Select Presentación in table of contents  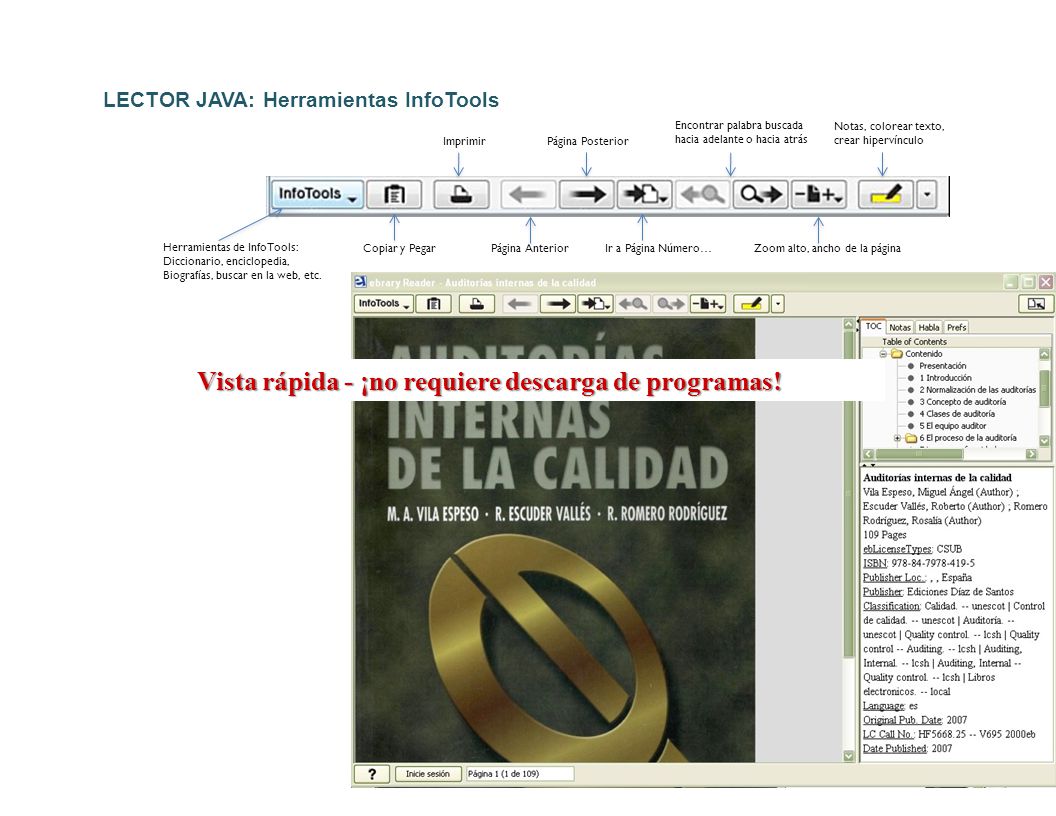(942, 366)
